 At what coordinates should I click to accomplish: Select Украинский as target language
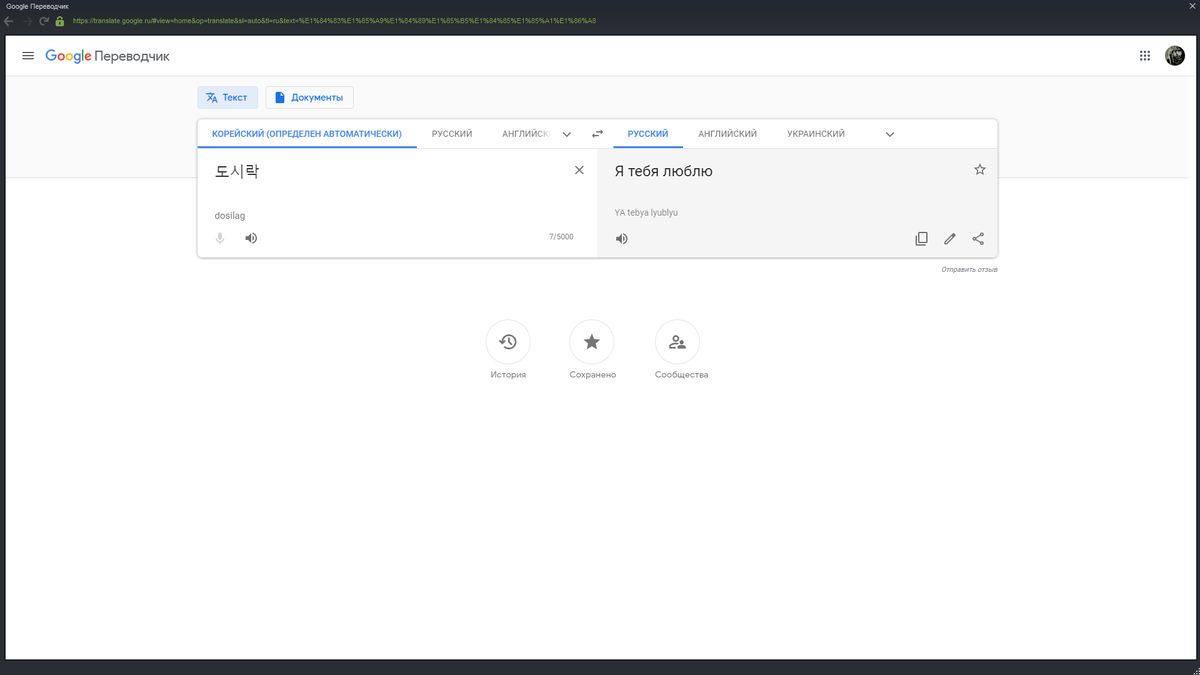(816, 134)
